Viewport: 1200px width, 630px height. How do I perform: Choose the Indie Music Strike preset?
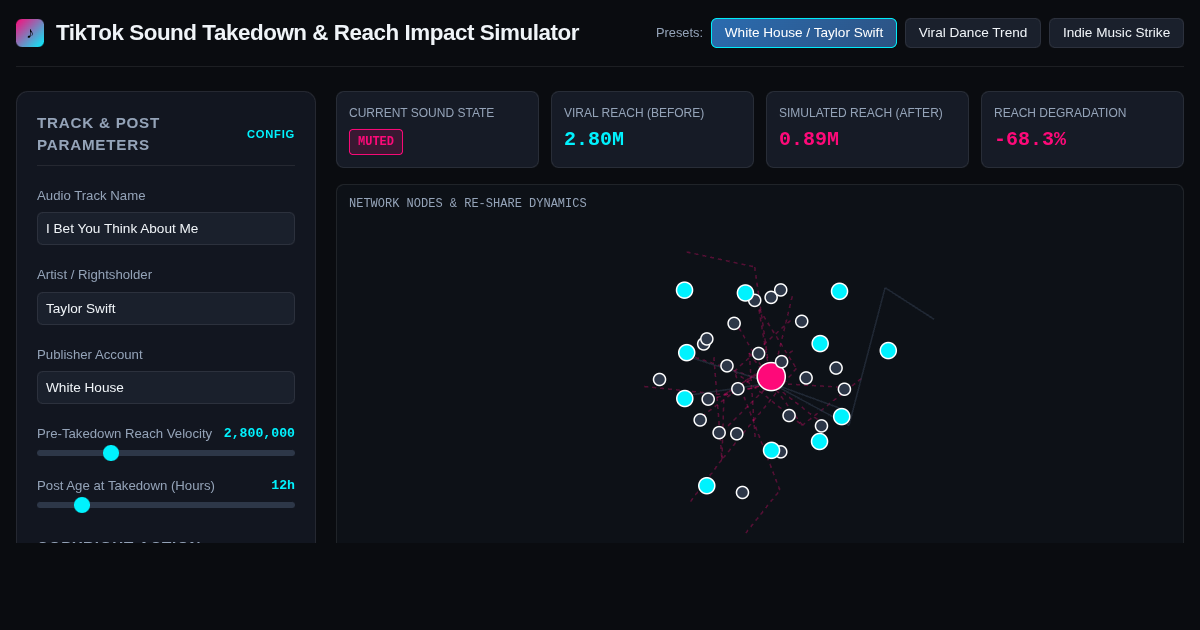[1116, 33]
